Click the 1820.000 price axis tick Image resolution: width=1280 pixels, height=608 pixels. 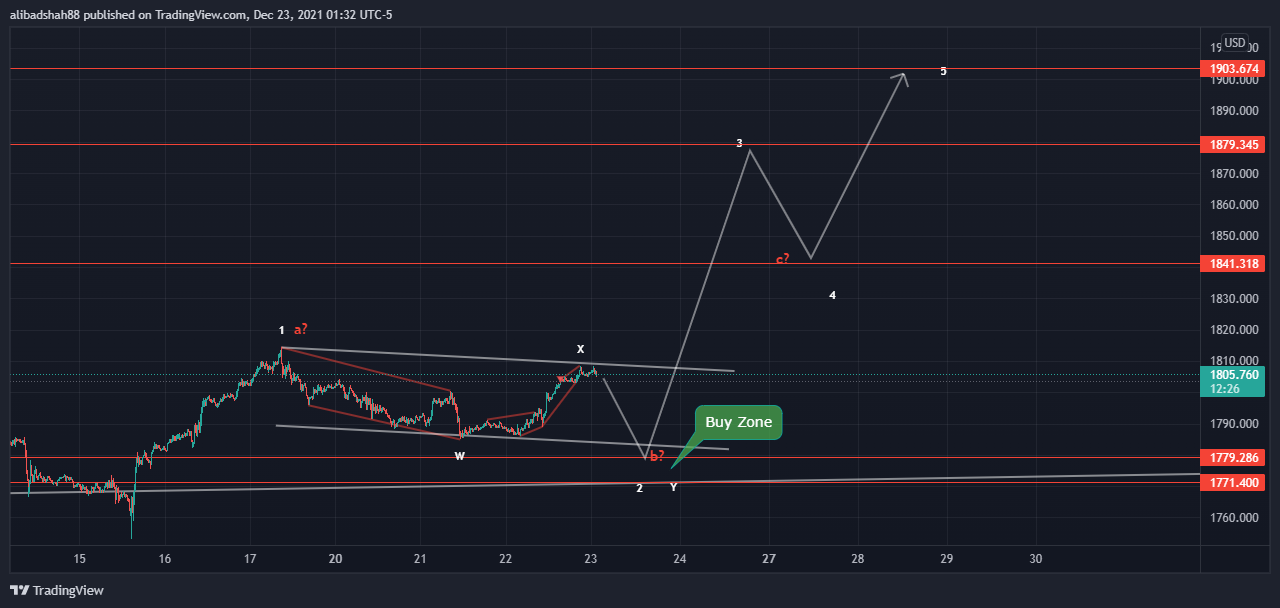click(1236, 330)
